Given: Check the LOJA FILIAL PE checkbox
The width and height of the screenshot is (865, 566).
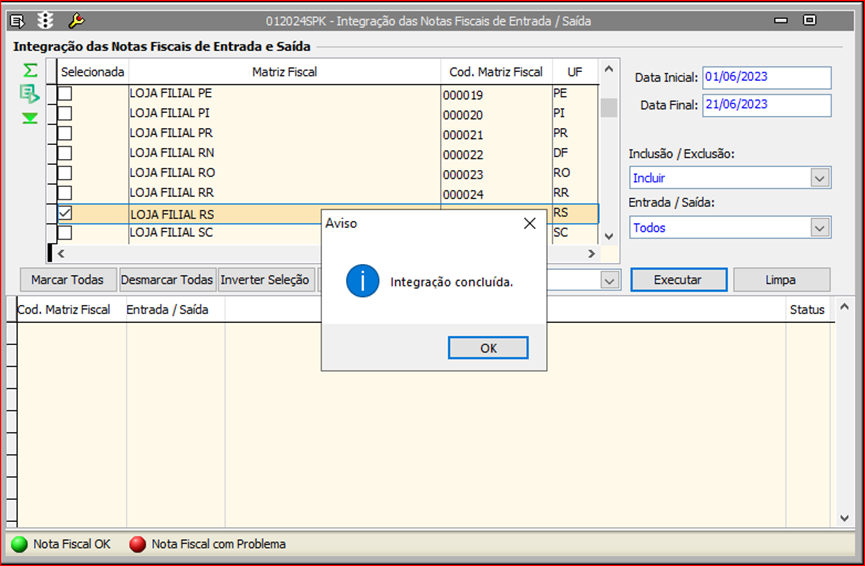Looking at the screenshot, I should tap(65, 93).
